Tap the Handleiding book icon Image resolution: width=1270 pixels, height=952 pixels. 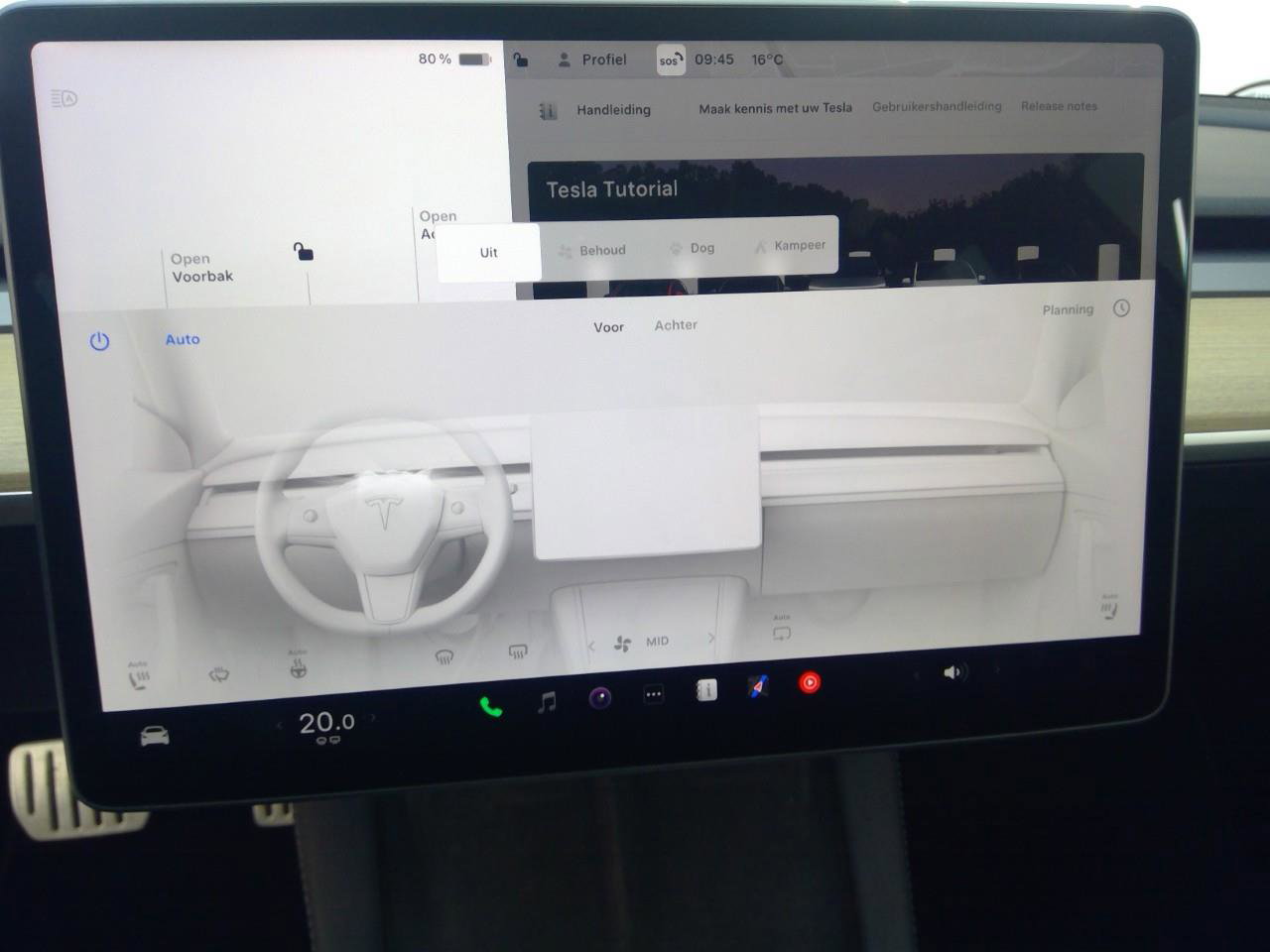[x=548, y=111]
